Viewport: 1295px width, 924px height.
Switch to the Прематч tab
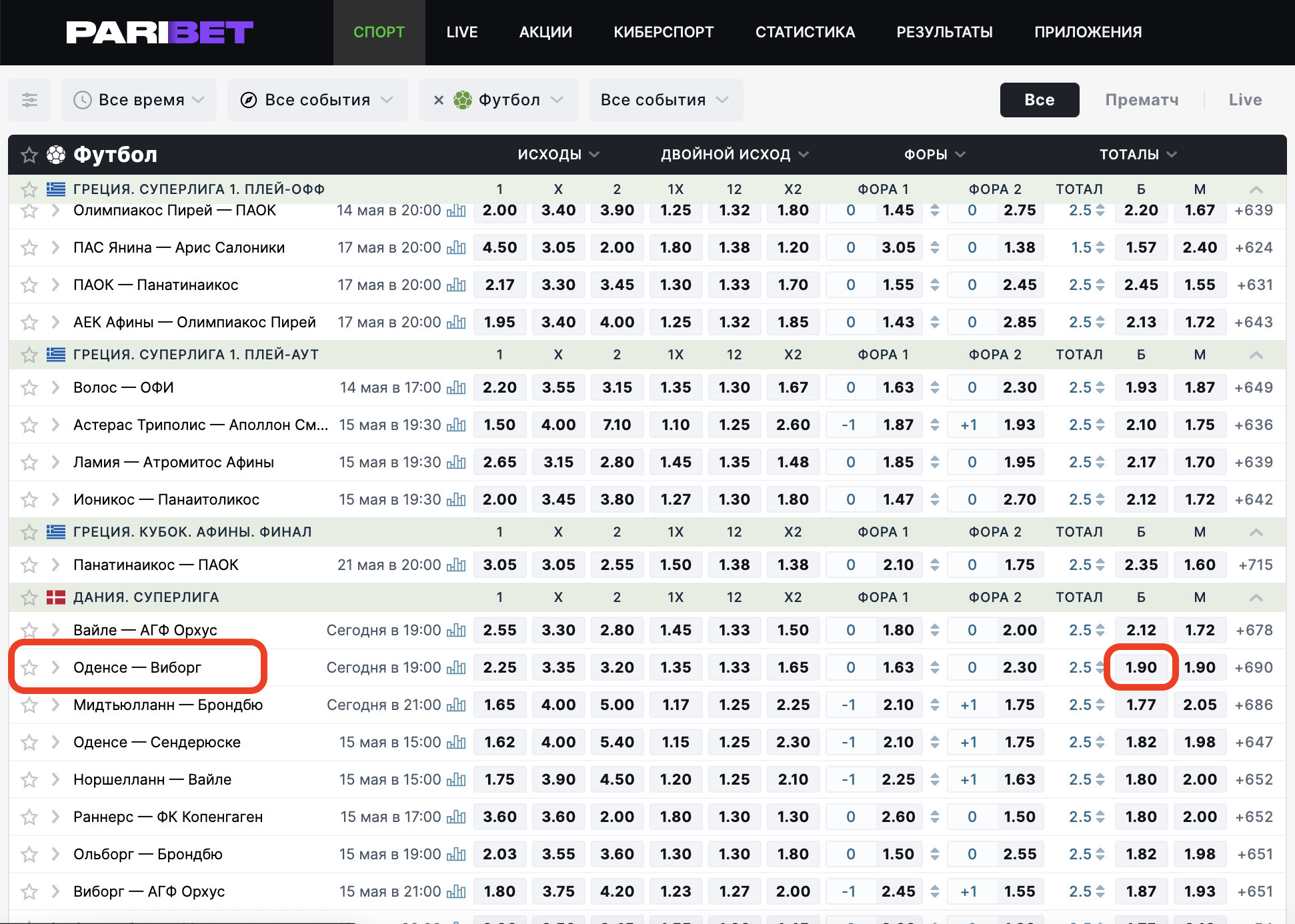tap(1141, 100)
